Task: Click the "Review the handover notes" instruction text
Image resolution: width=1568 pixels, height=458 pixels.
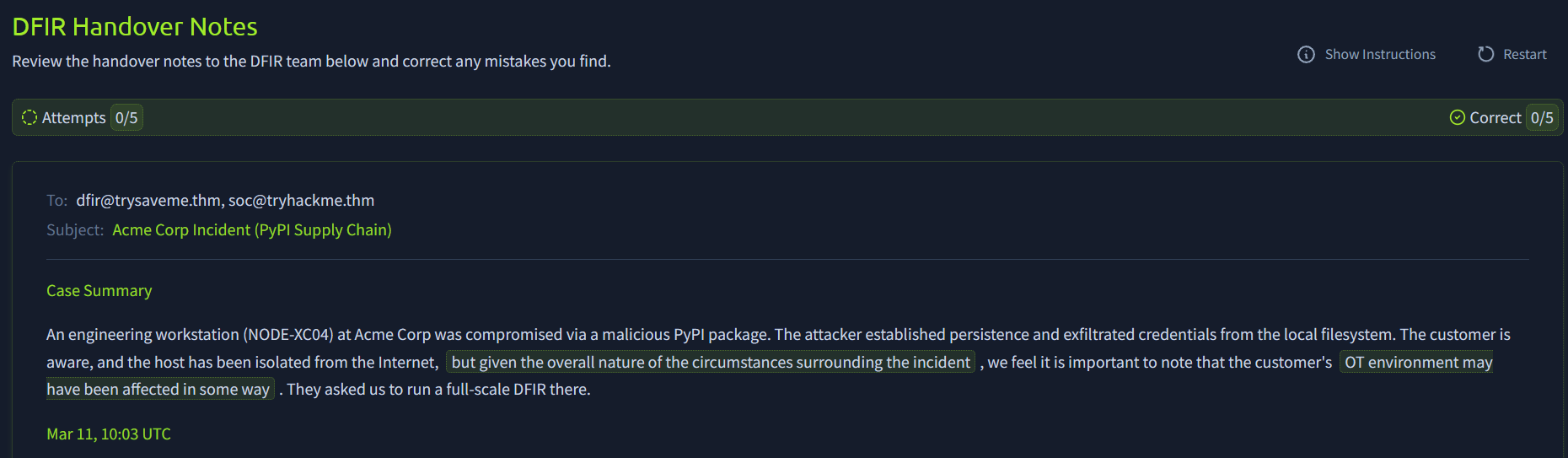Action: pos(311,62)
